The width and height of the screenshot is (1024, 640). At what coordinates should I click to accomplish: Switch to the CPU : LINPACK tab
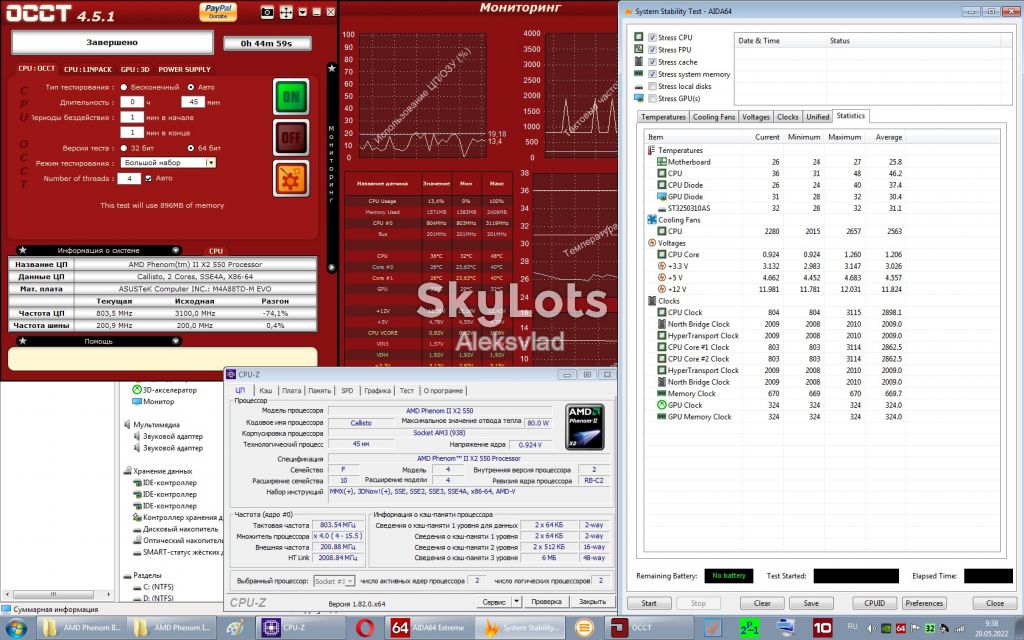tap(88, 69)
